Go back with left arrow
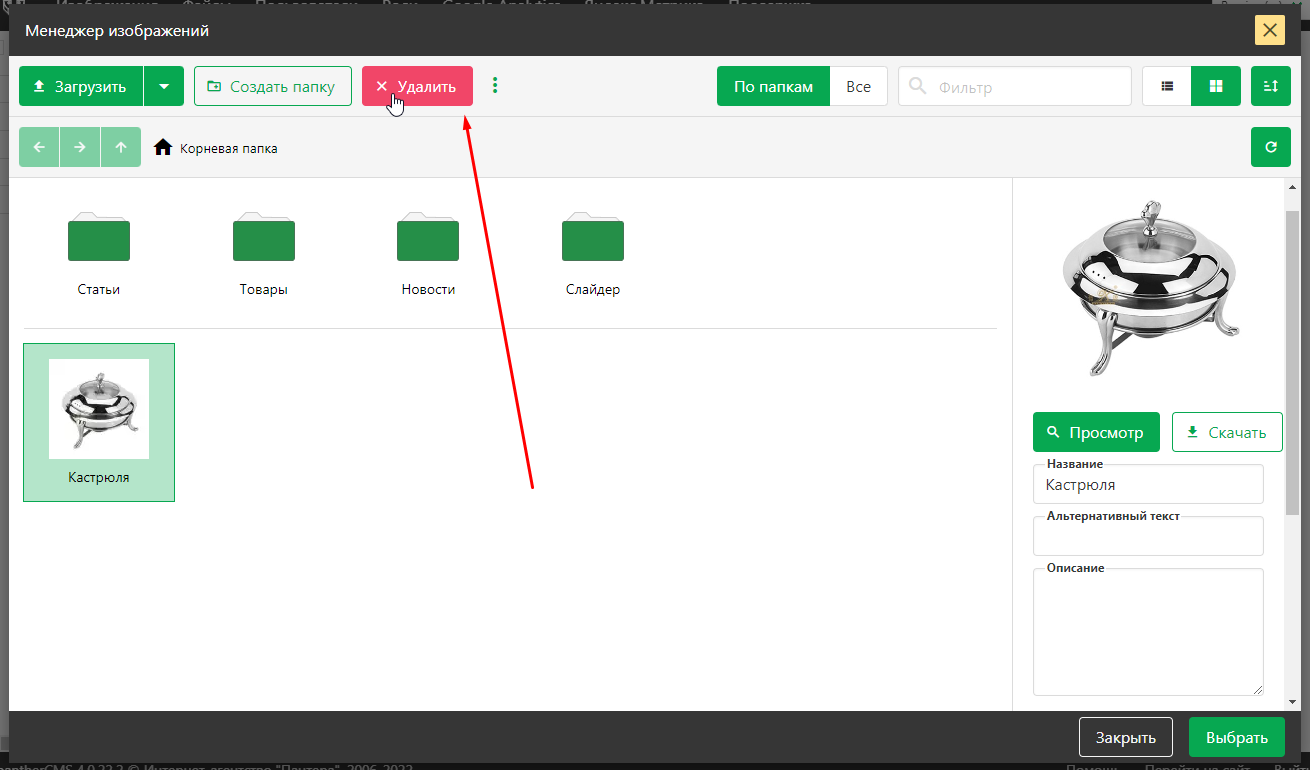 [x=39, y=147]
